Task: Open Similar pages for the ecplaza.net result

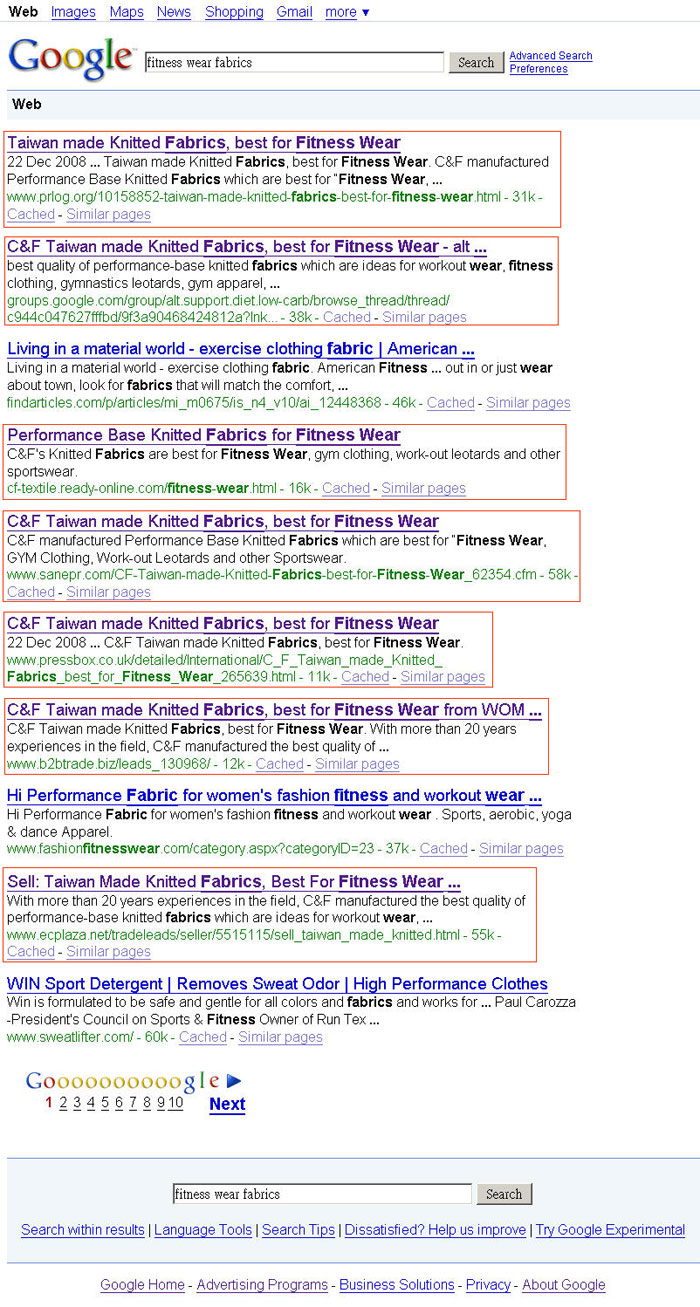Action: point(108,952)
